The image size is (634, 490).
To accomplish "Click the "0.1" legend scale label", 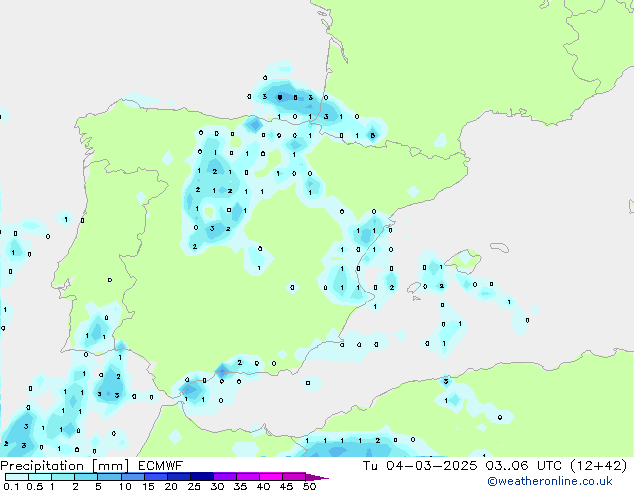I will (x=11, y=486).
